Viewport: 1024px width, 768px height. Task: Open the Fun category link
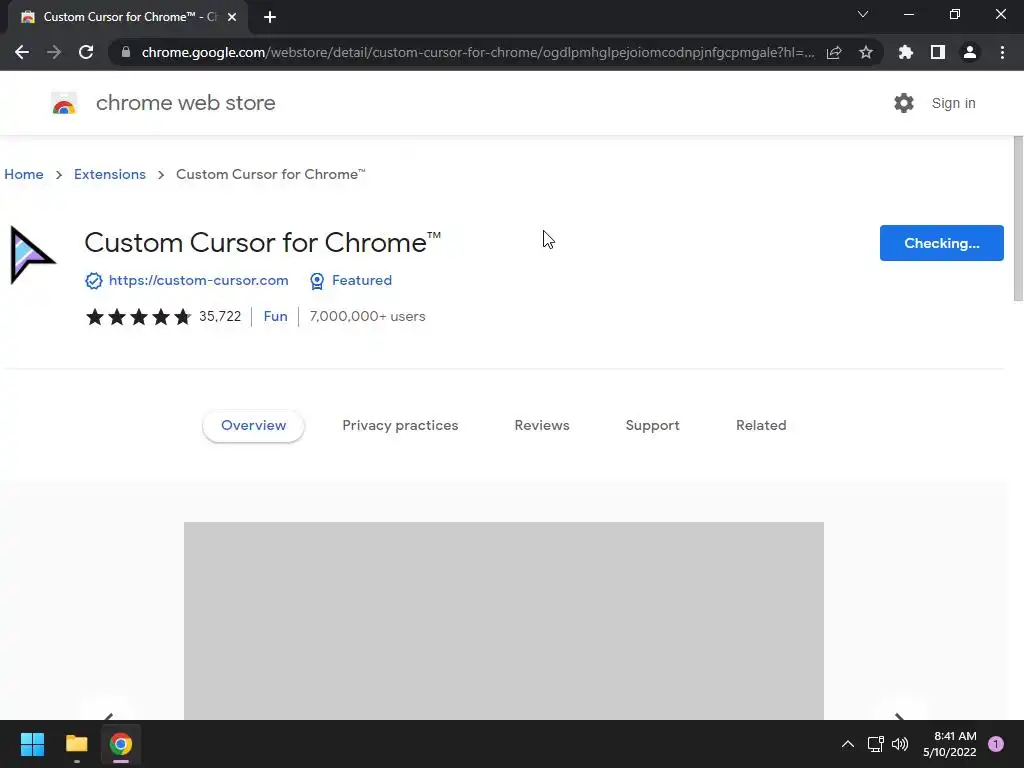click(x=276, y=316)
